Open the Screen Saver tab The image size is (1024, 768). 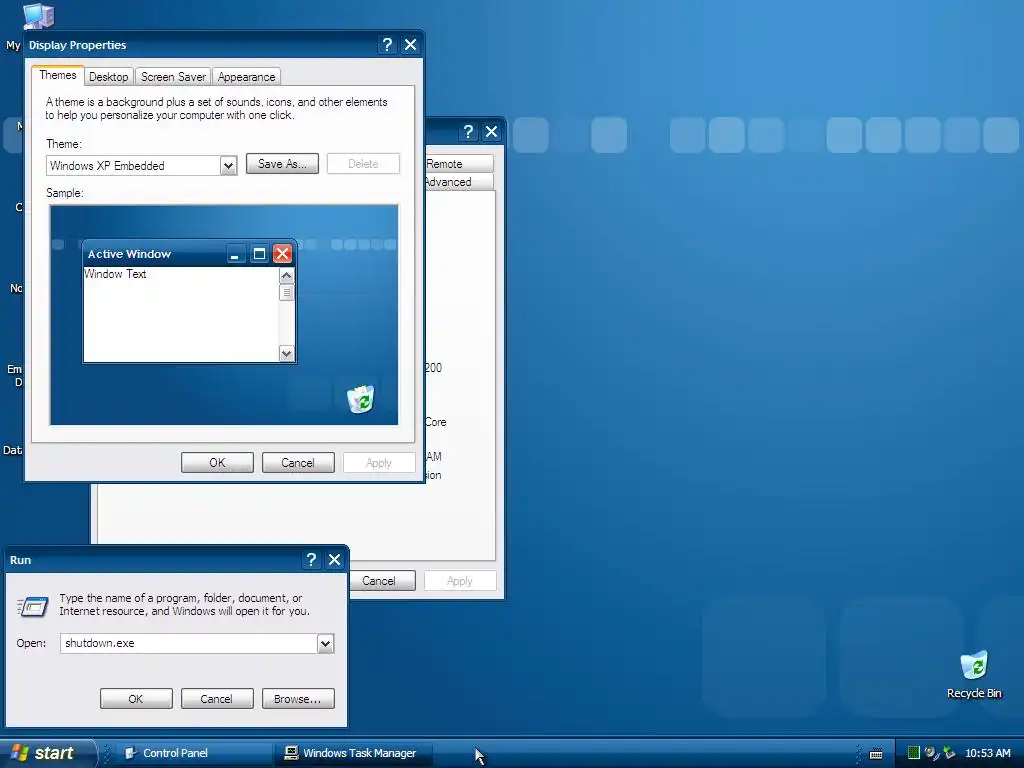click(173, 76)
